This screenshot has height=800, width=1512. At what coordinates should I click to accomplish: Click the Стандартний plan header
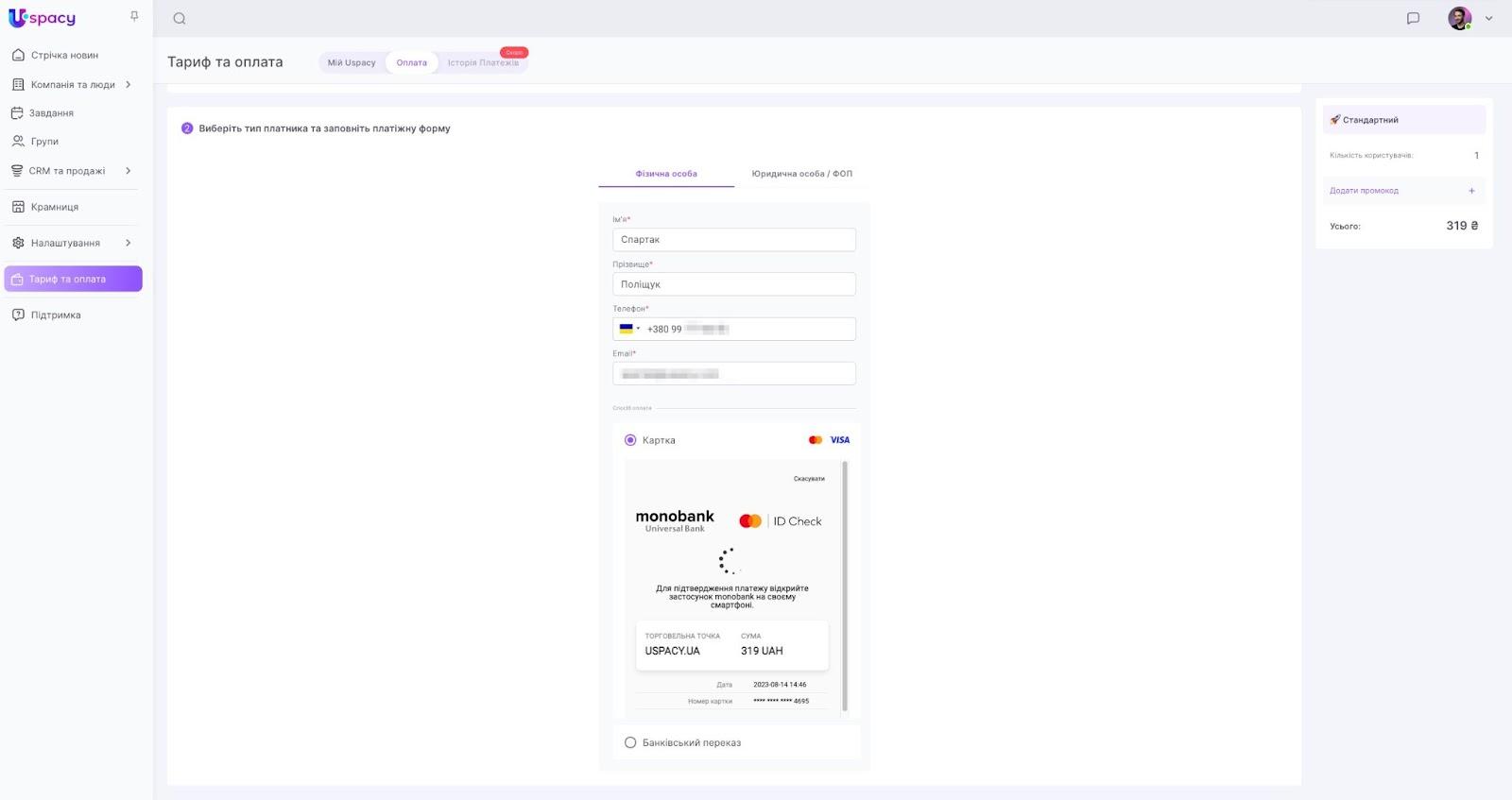click(x=1404, y=120)
